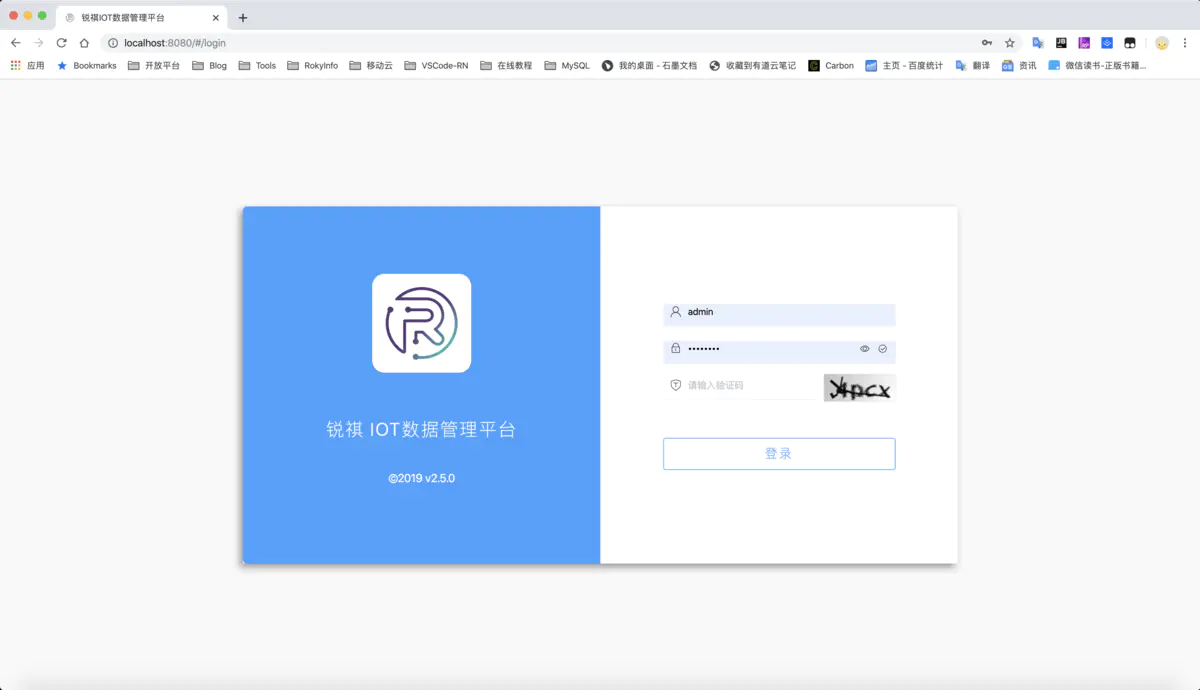The width and height of the screenshot is (1200, 690).
Task: Go to the browser home page icon
Action: (x=84, y=43)
